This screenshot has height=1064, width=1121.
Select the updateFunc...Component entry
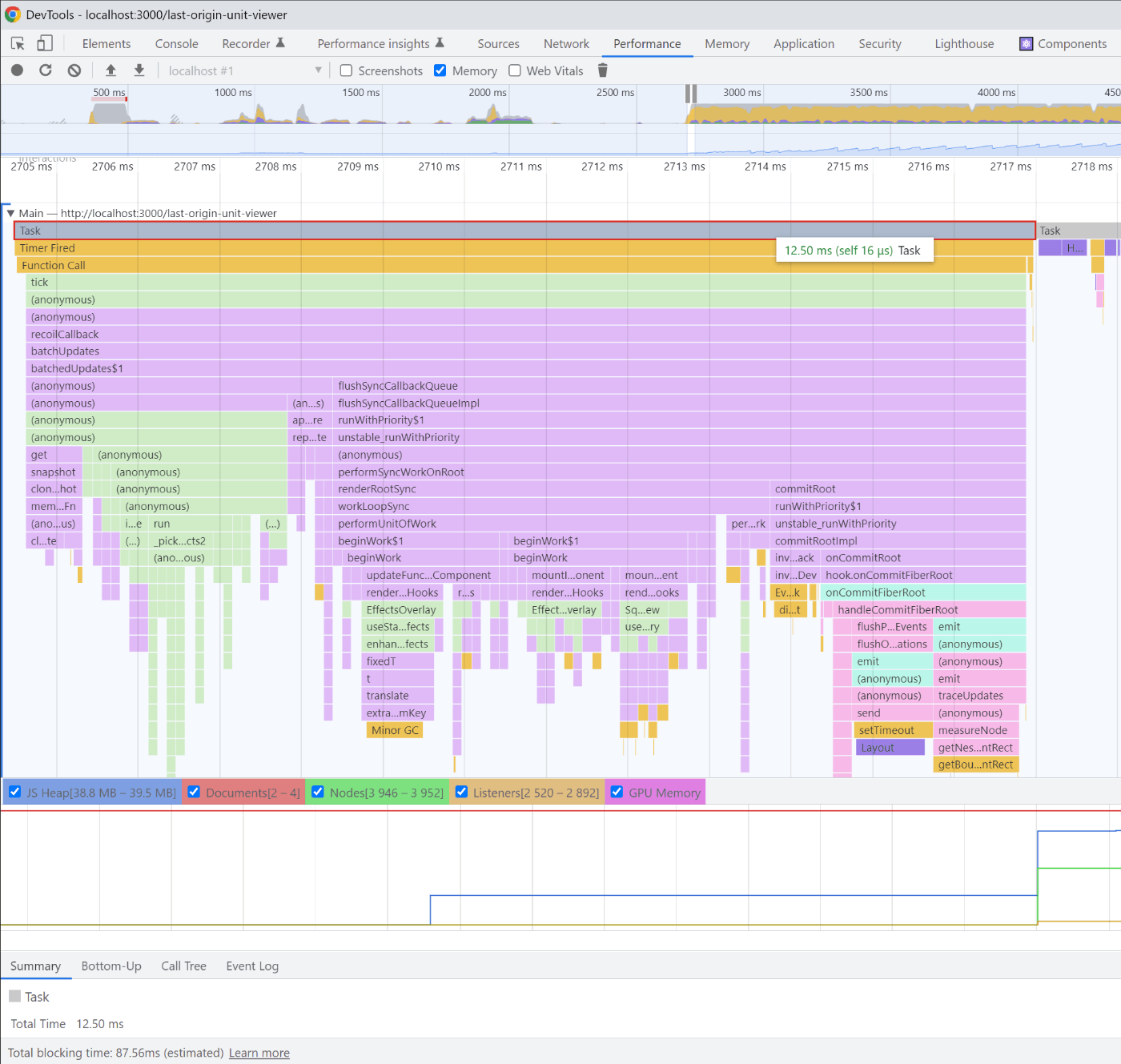431,575
